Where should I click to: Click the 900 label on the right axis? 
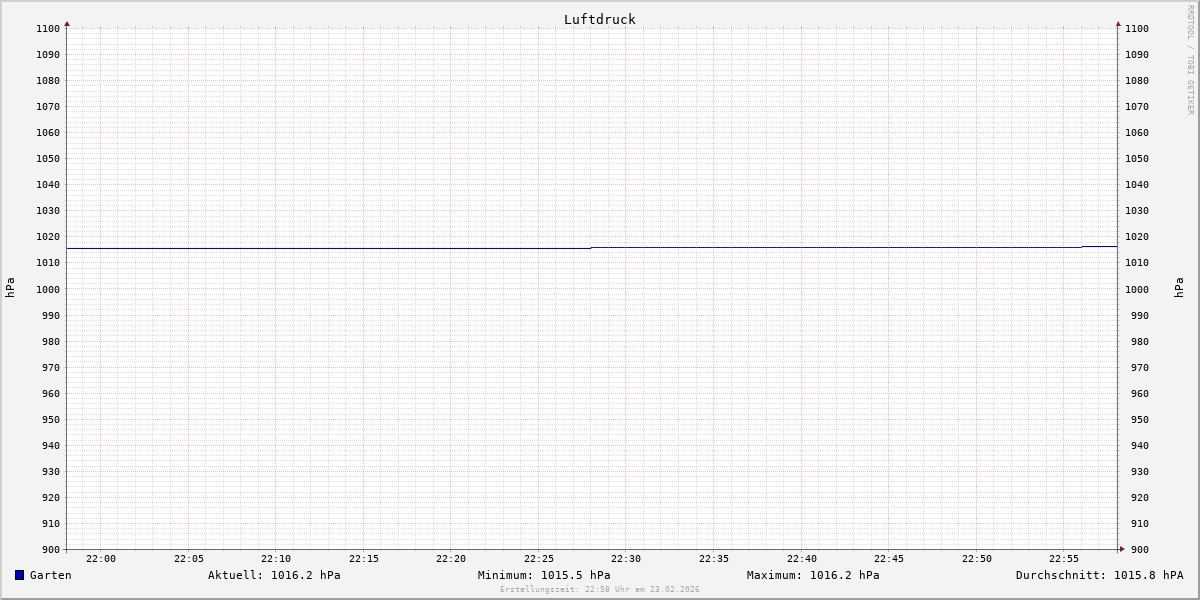(x=1137, y=550)
